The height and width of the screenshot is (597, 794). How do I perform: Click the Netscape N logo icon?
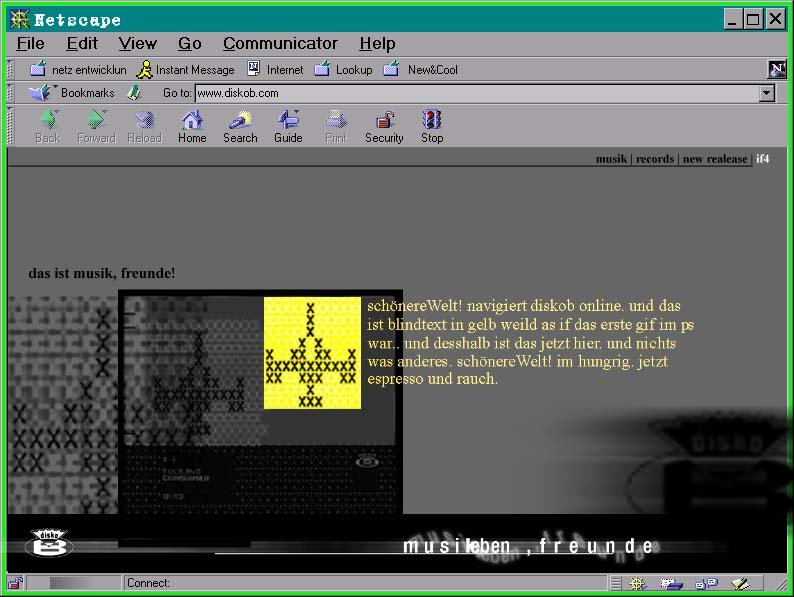pyautogui.click(x=776, y=69)
